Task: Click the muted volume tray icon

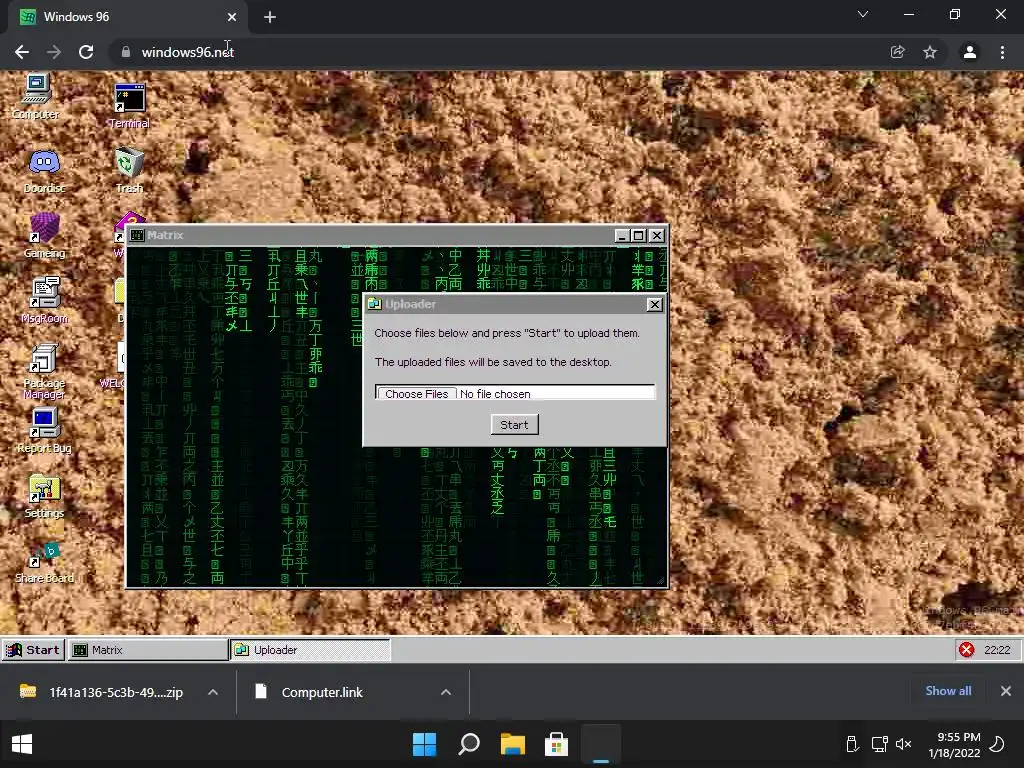Action: coord(903,744)
